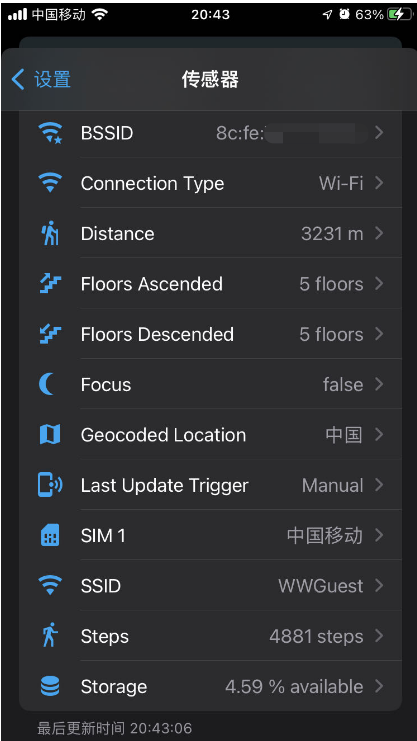Tap the Distance hiker icon
The width and height of the screenshot is (417, 741).
pyautogui.click(x=50, y=233)
